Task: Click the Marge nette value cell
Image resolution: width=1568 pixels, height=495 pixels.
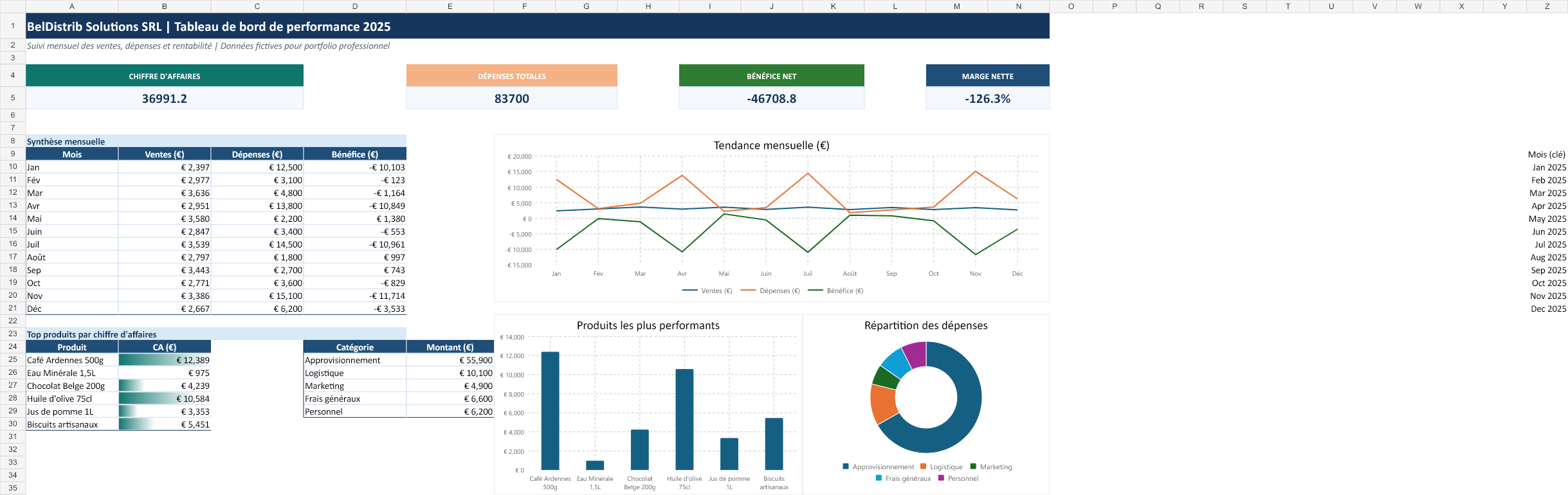Action: [x=988, y=98]
